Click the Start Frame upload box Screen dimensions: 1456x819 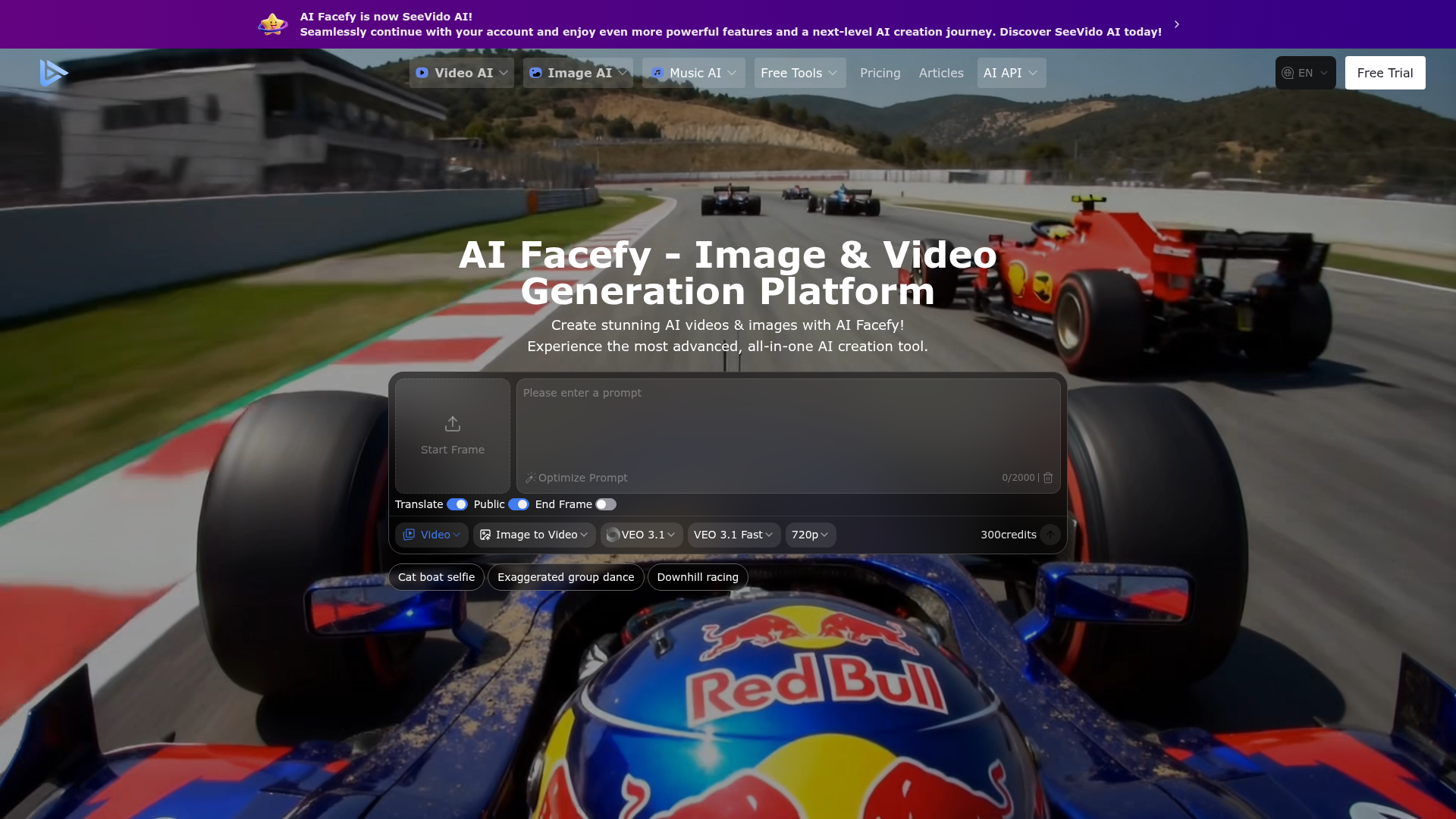pyautogui.click(x=453, y=436)
